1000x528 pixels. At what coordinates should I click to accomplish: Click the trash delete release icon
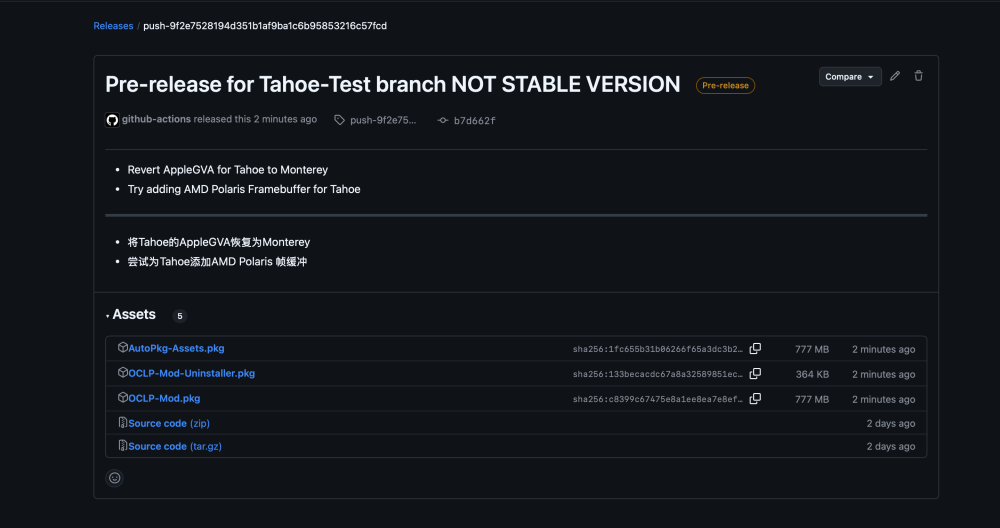(918, 76)
